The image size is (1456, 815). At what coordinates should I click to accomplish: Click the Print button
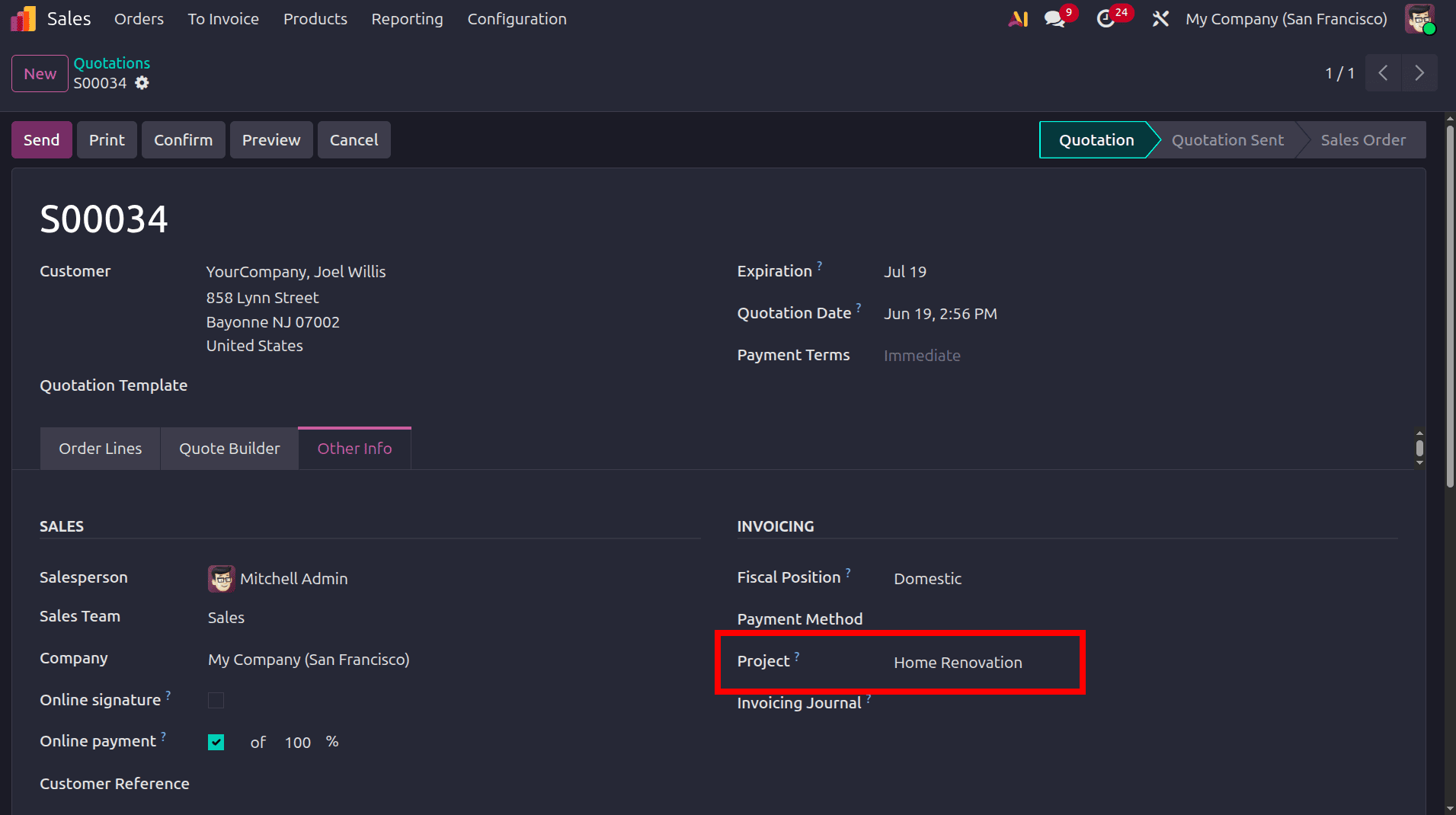pos(107,140)
